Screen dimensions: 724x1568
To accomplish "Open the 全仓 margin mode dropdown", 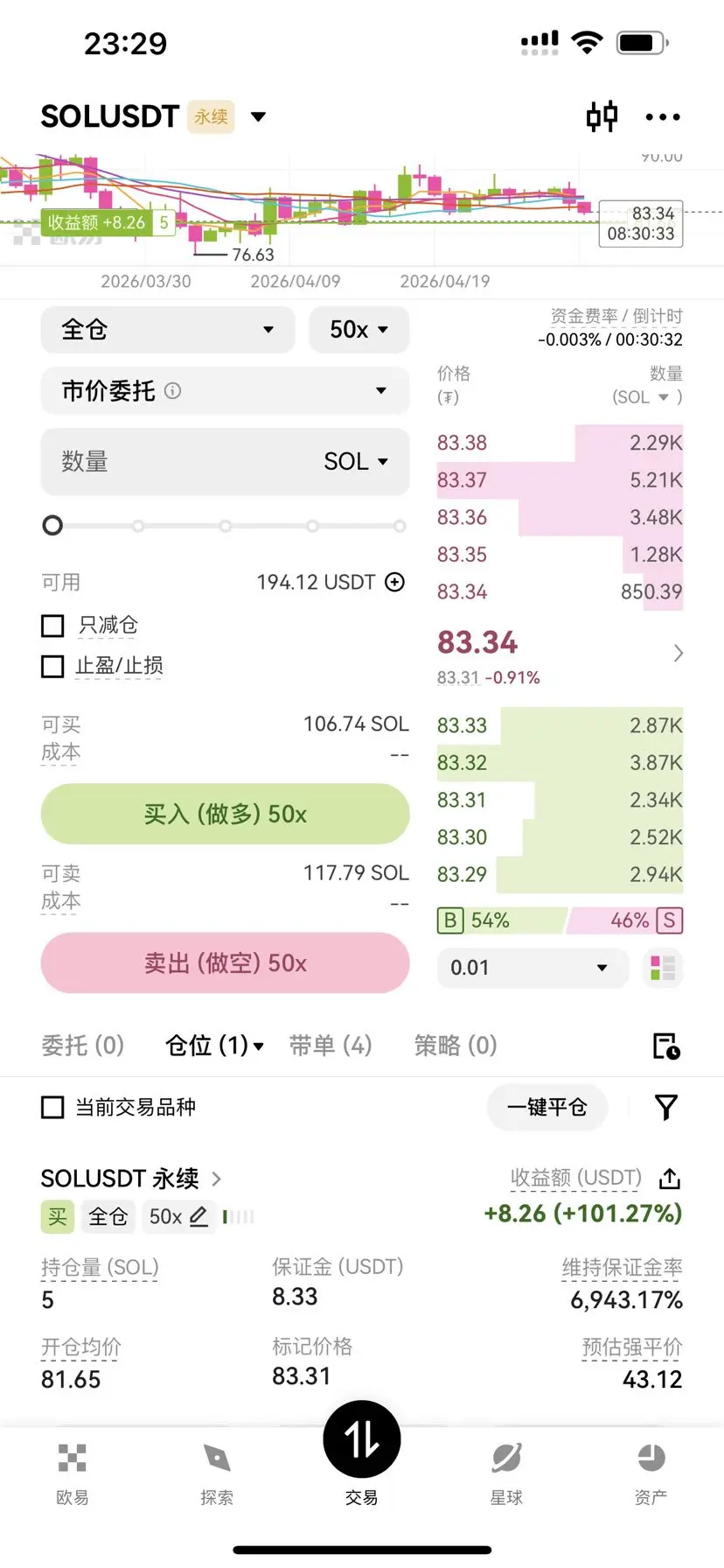I will 167,330.
